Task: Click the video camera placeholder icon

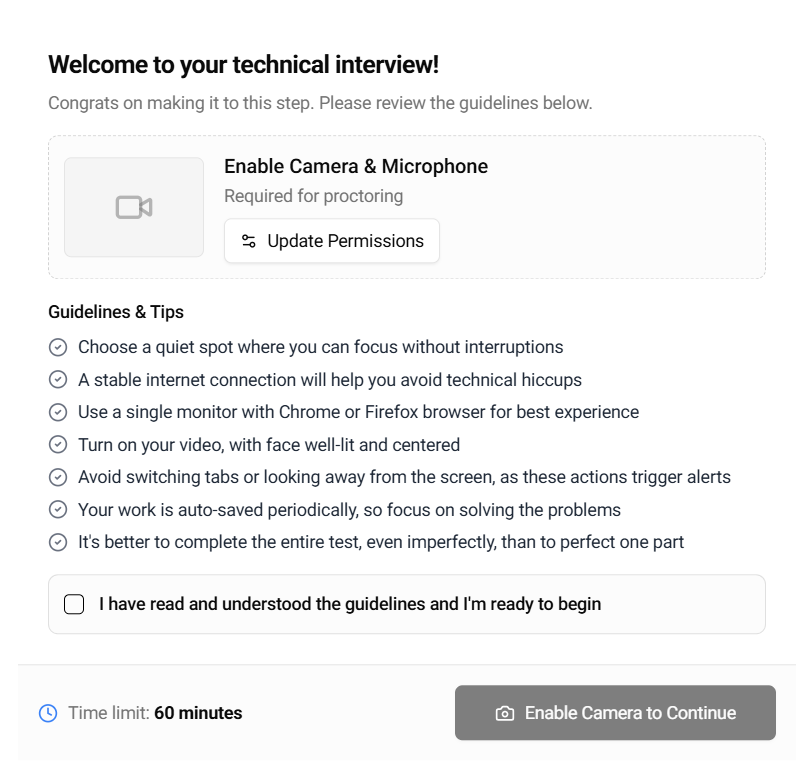Action: click(x=134, y=207)
